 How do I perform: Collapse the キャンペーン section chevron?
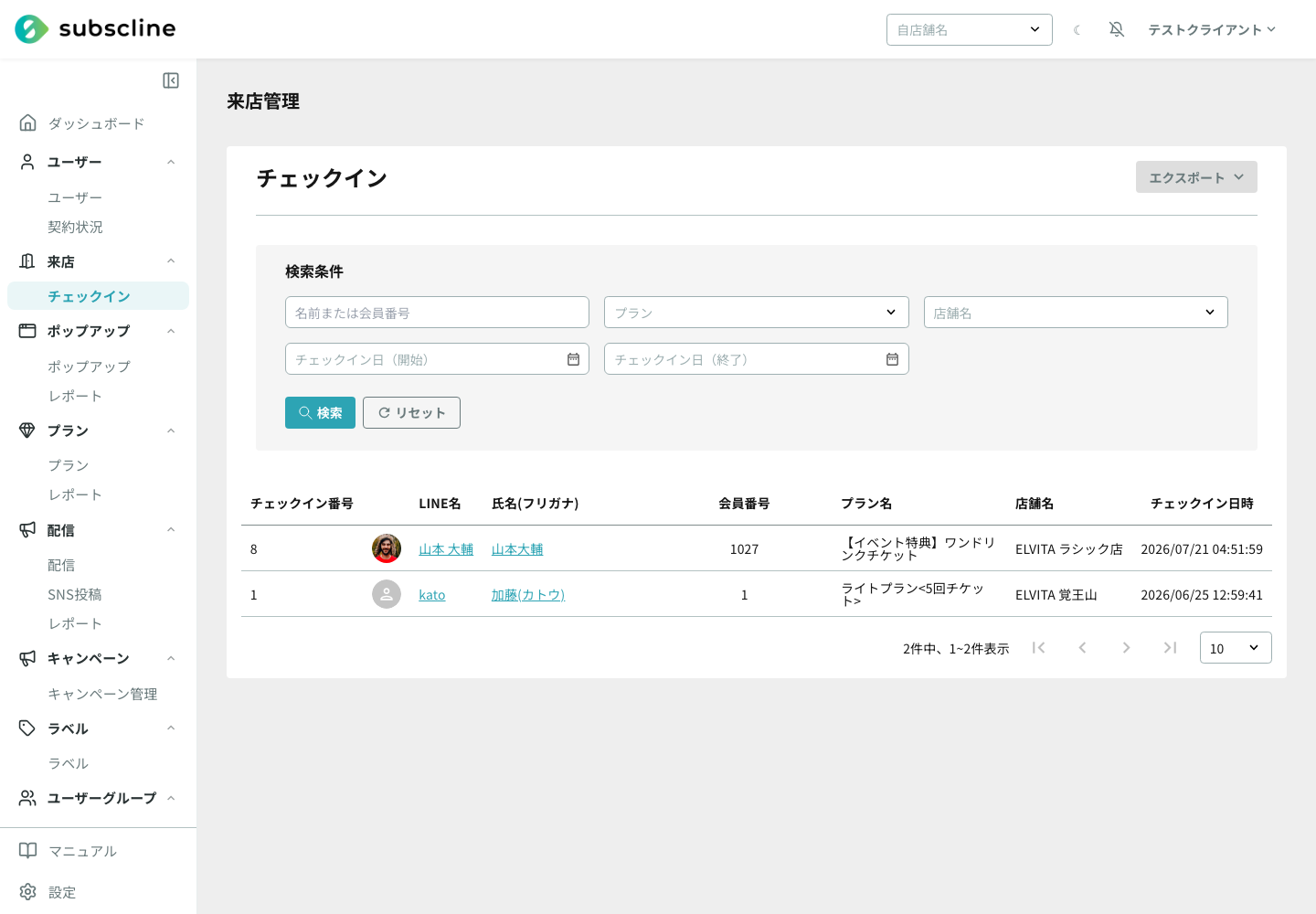tap(171, 658)
